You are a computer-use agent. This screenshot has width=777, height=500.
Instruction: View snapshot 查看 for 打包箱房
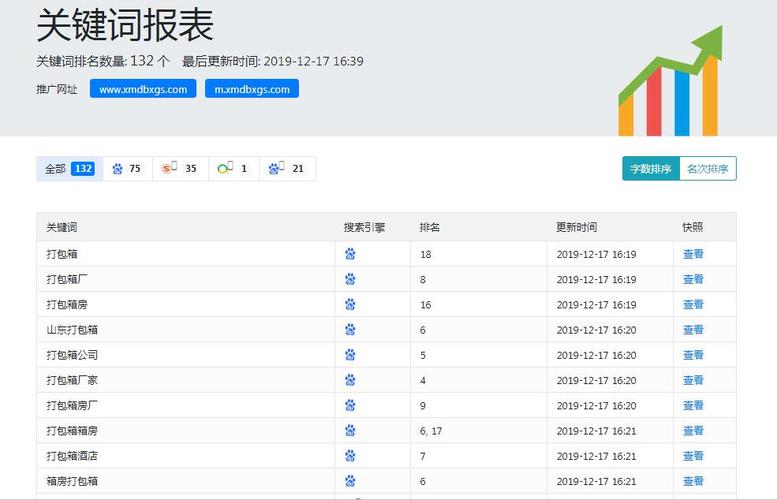[693, 305]
